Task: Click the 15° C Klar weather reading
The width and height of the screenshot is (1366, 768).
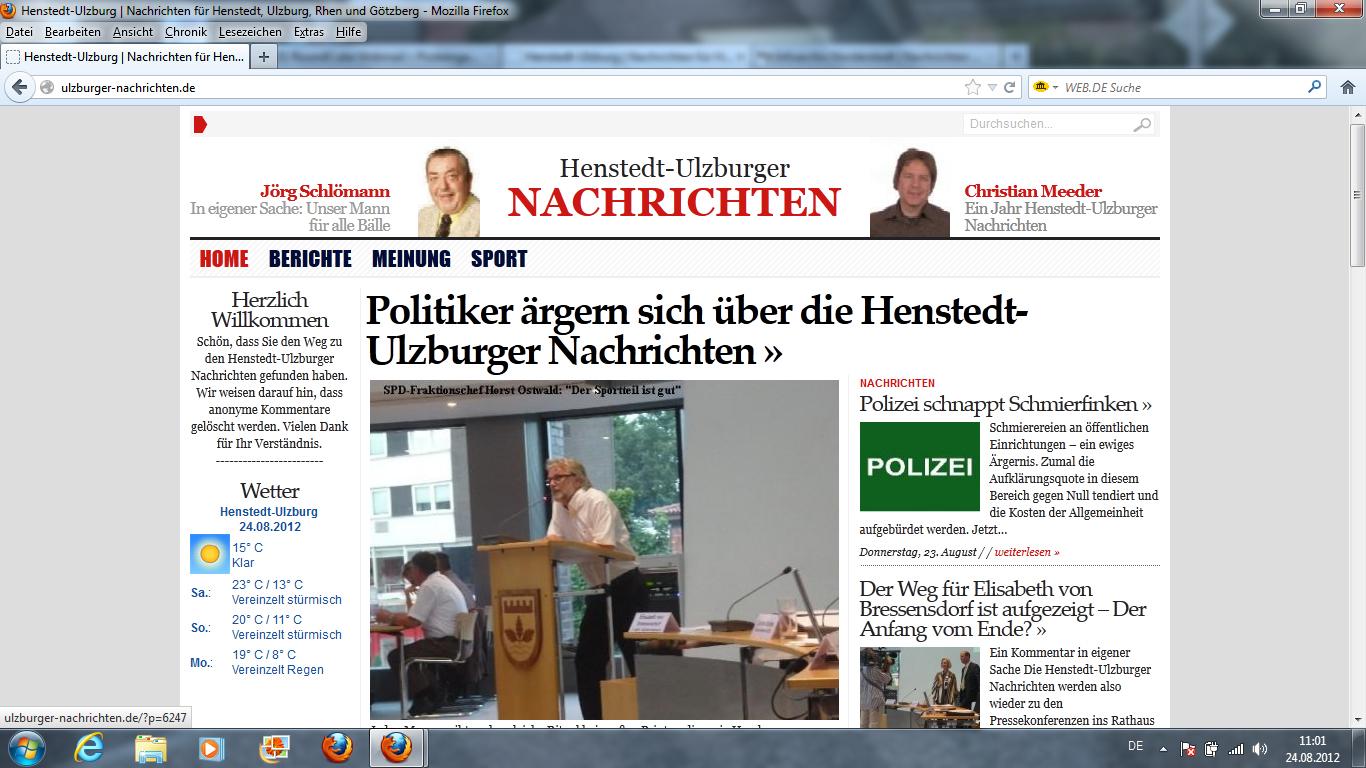Action: tap(247, 555)
